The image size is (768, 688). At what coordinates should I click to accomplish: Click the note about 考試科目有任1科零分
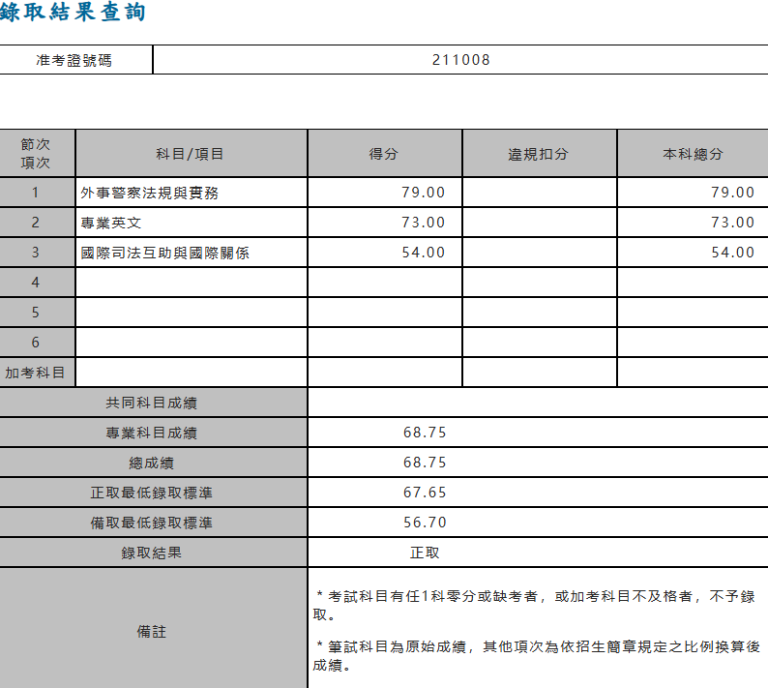534,605
